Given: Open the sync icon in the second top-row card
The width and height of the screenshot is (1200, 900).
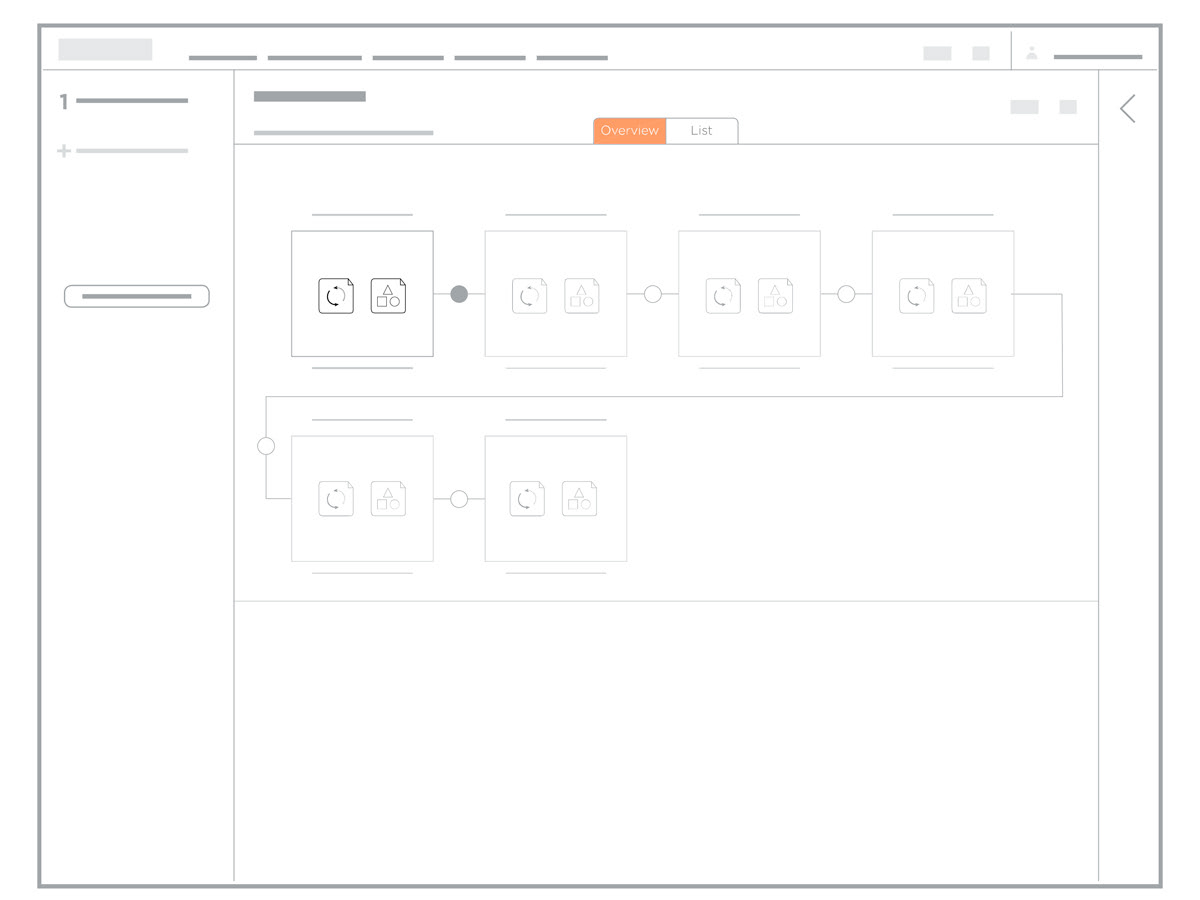Looking at the screenshot, I should pyautogui.click(x=530, y=296).
